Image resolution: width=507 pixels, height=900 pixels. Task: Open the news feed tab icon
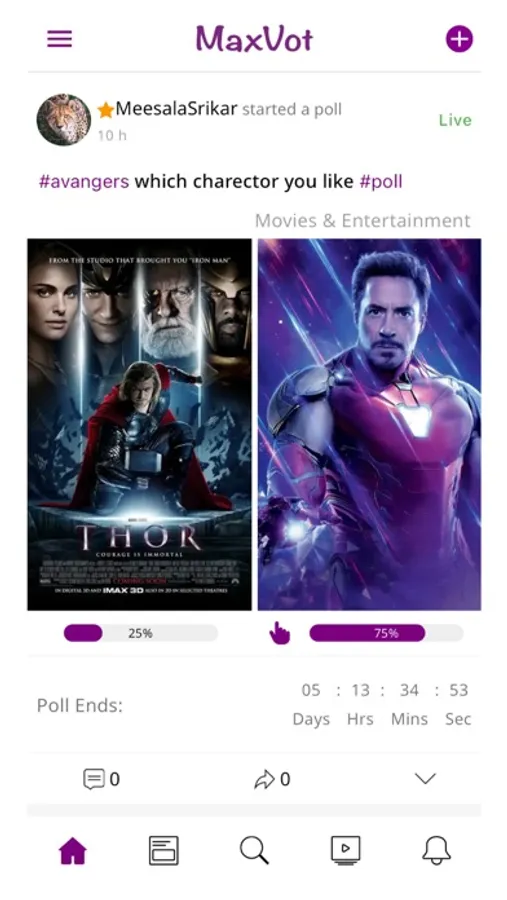pyautogui.click(x=164, y=850)
